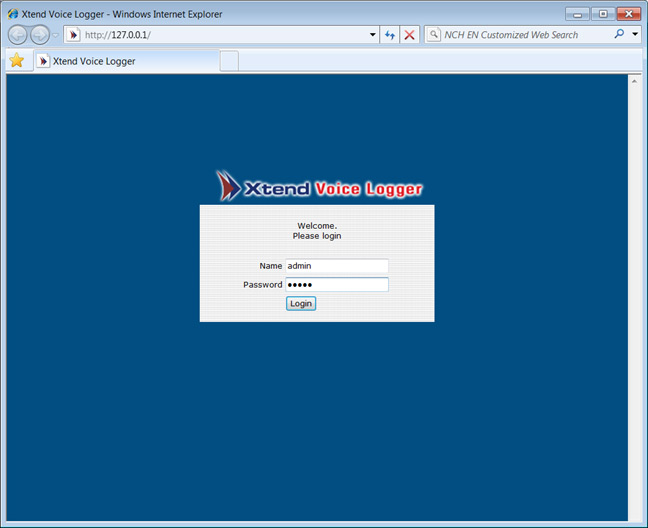Expand the address bar history dropdown arrow

tap(372, 35)
